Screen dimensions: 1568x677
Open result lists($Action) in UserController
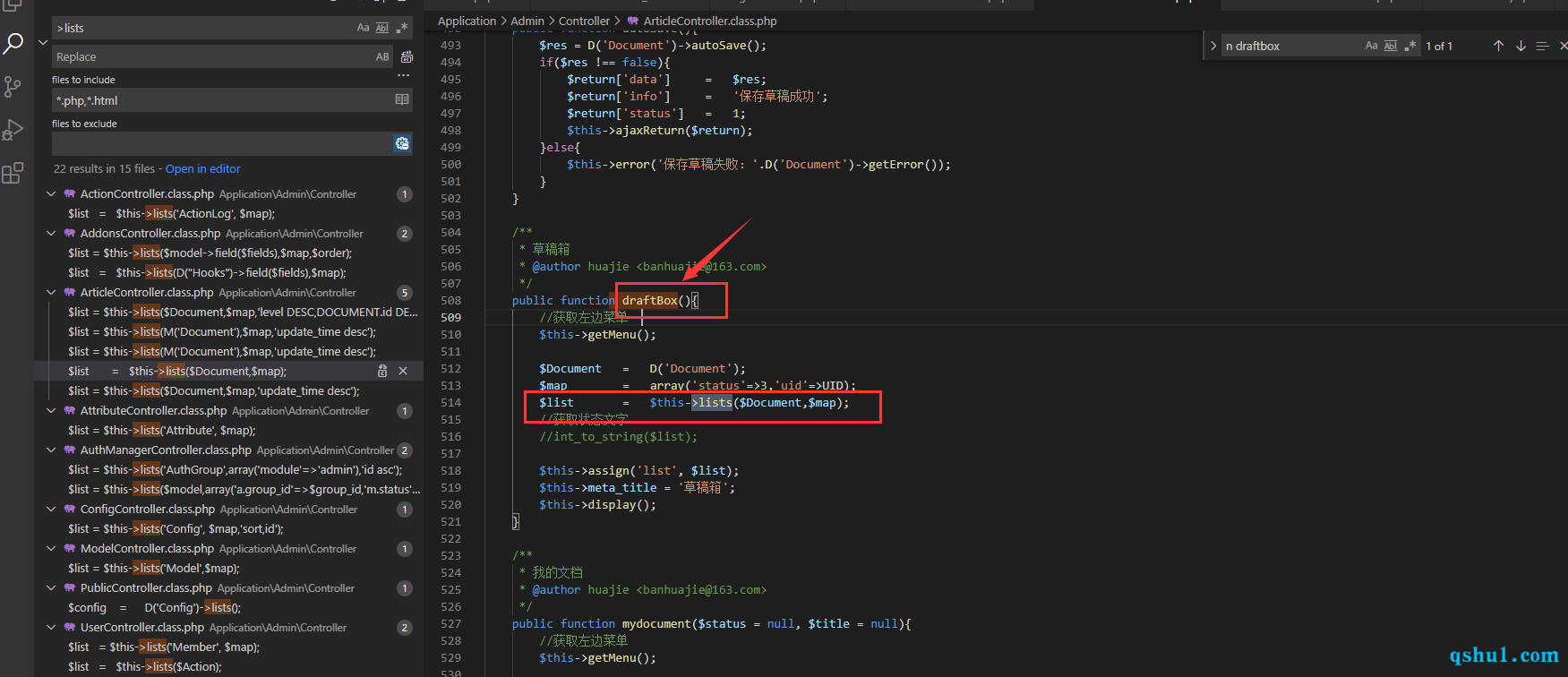pos(145,666)
